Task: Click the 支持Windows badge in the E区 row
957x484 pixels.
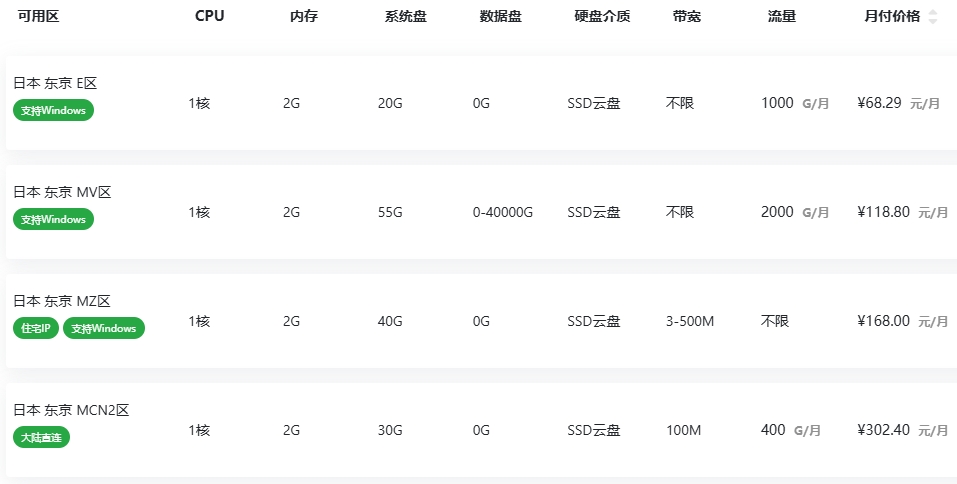Action: pos(53,110)
